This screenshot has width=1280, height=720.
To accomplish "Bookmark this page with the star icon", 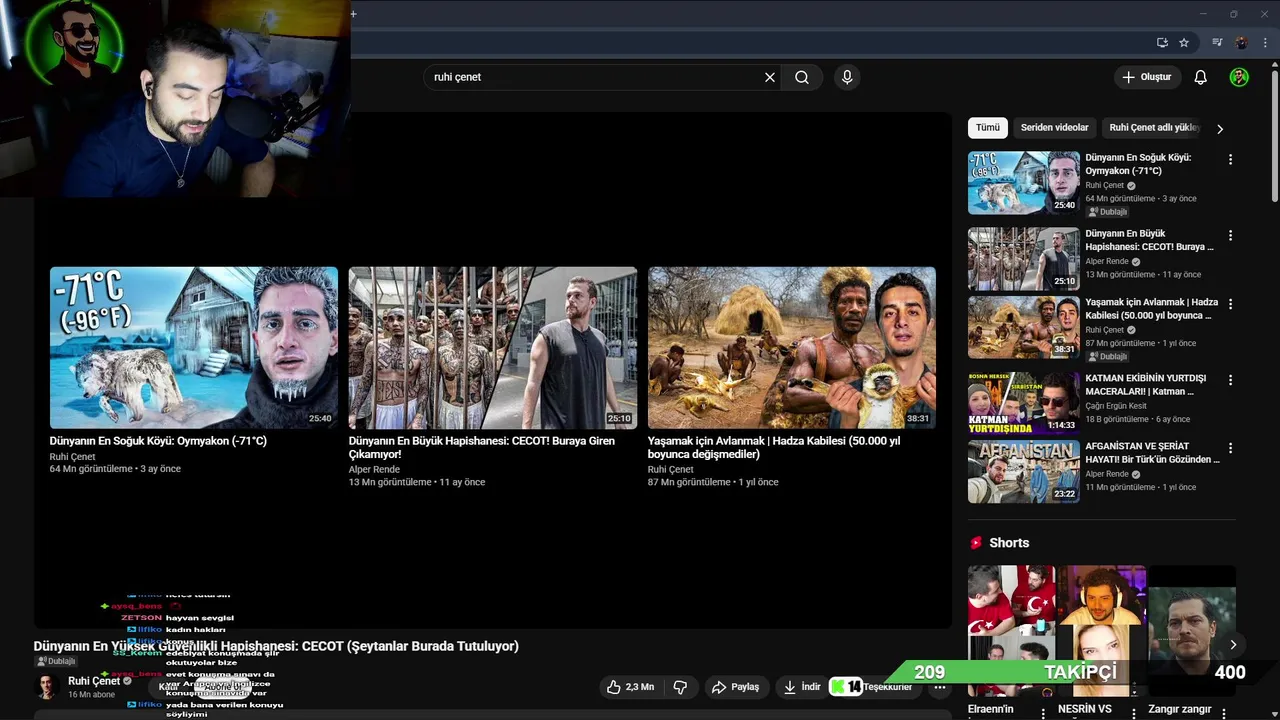I will click(x=1184, y=43).
